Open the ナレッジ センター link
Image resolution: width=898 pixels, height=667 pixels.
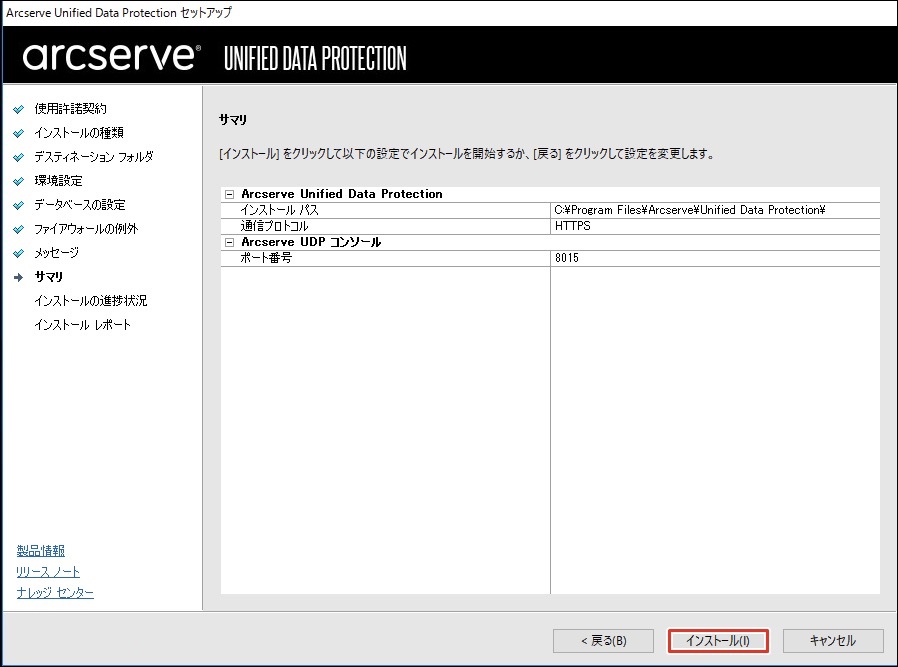[55, 593]
